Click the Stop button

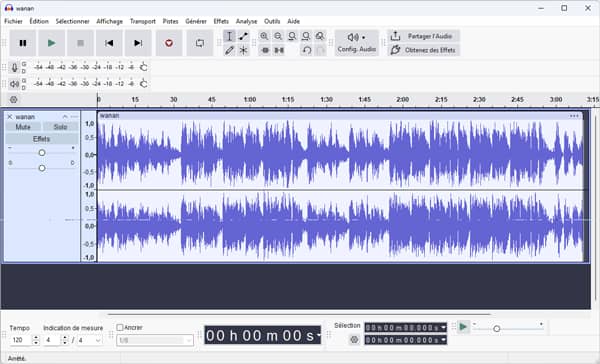pyautogui.click(x=80, y=43)
